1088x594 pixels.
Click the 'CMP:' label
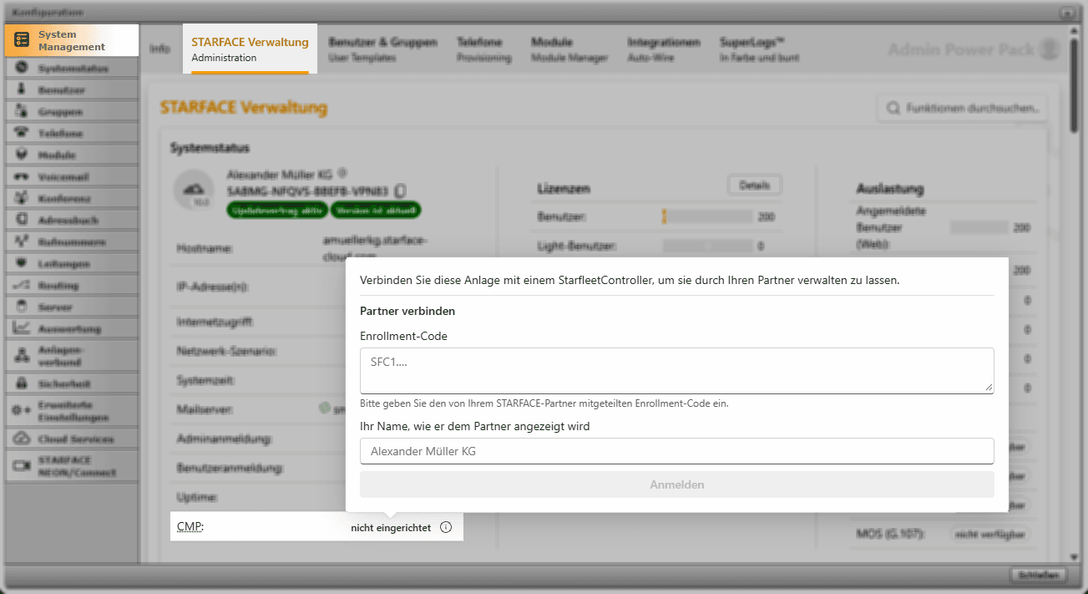click(x=190, y=527)
